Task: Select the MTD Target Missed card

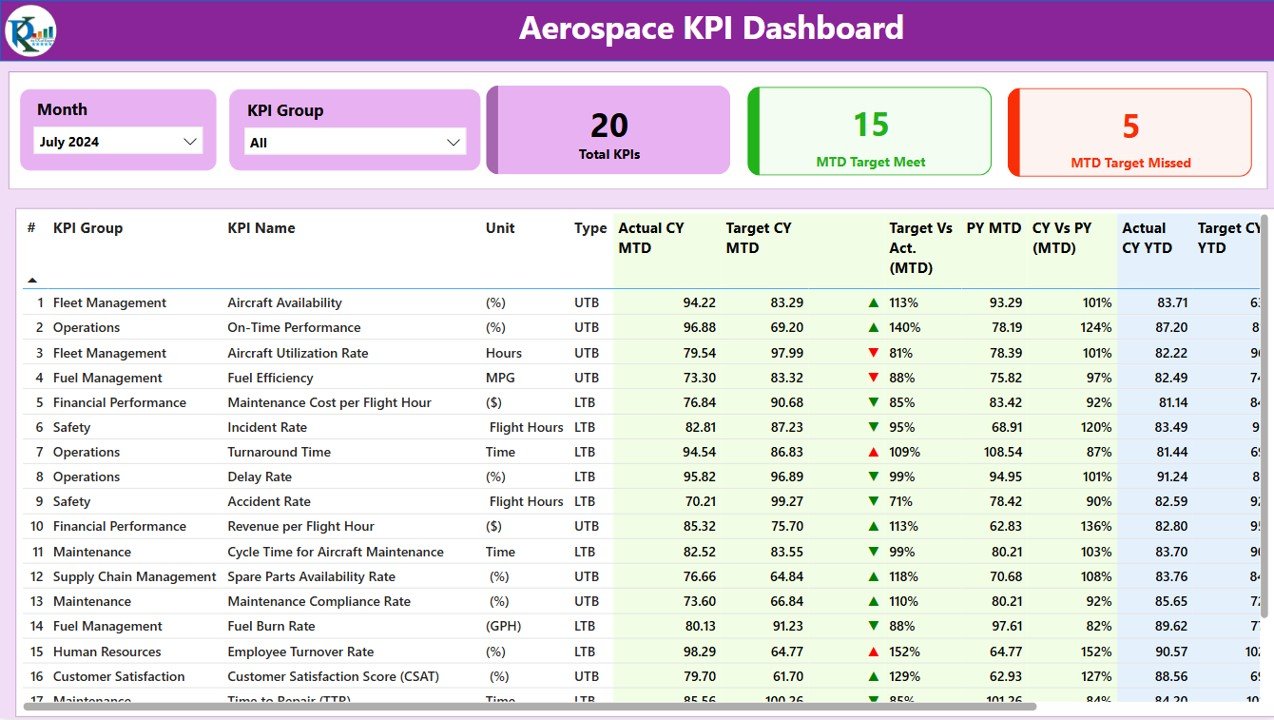Action: click(x=1130, y=132)
